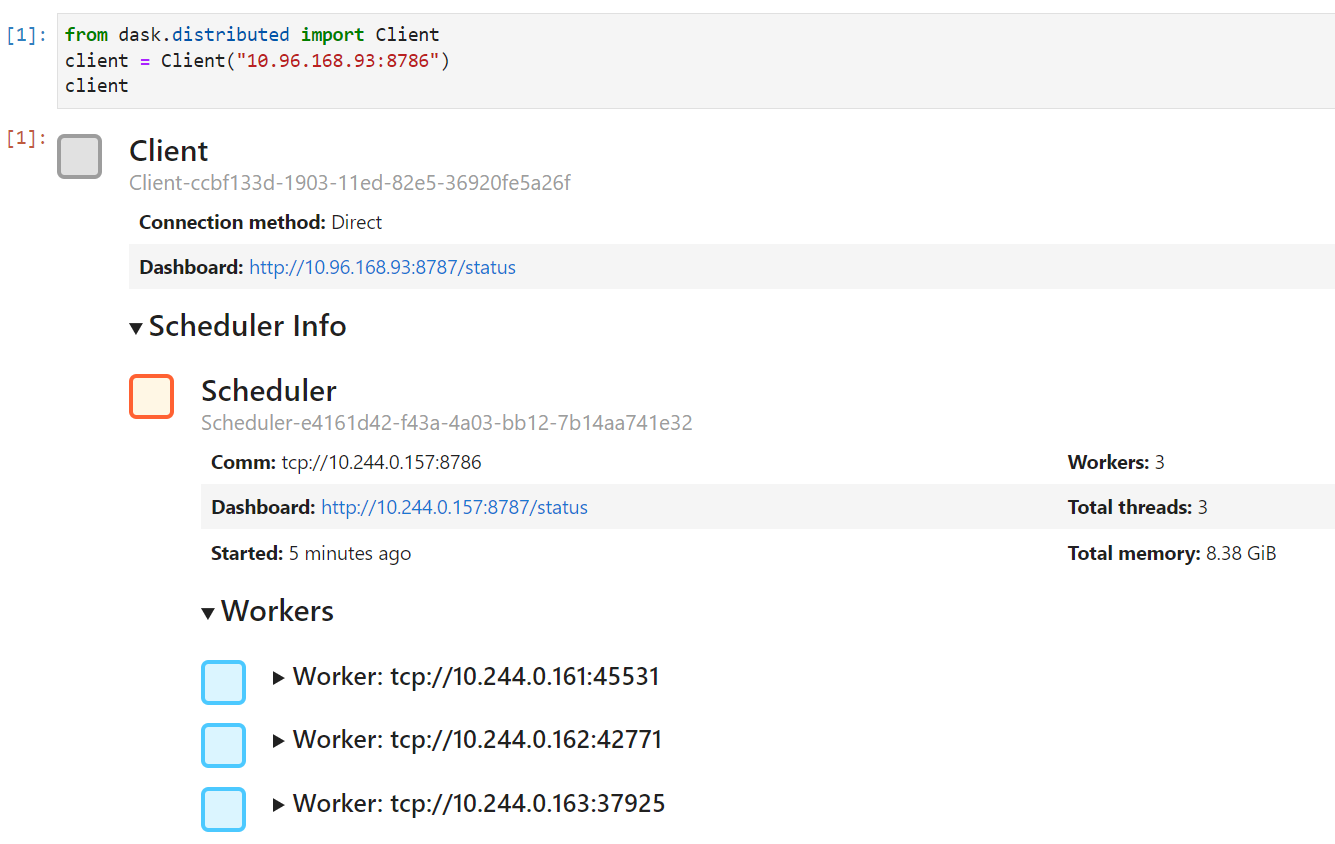Click the gray Client status icon
Image resolution: width=1335 pixels, height=844 pixels.
coord(79,156)
